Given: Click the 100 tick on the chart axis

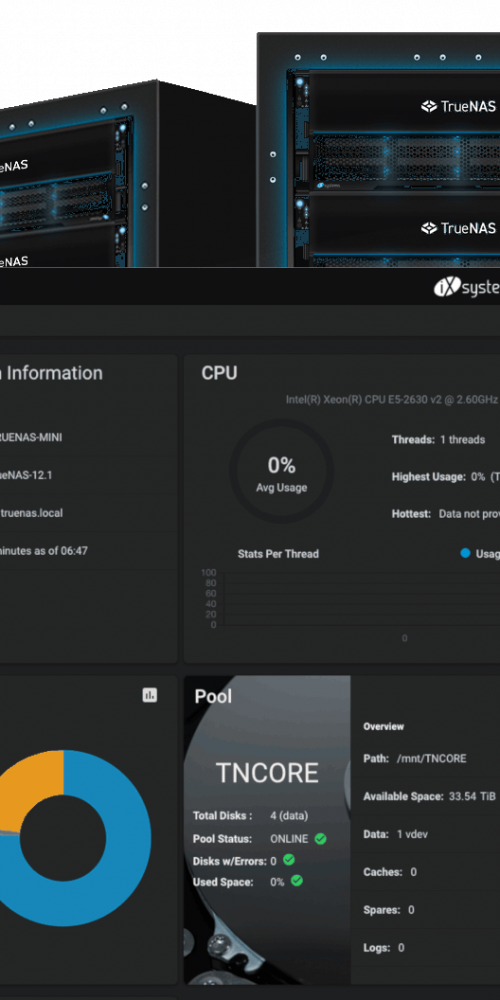Looking at the screenshot, I should [209, 573].
